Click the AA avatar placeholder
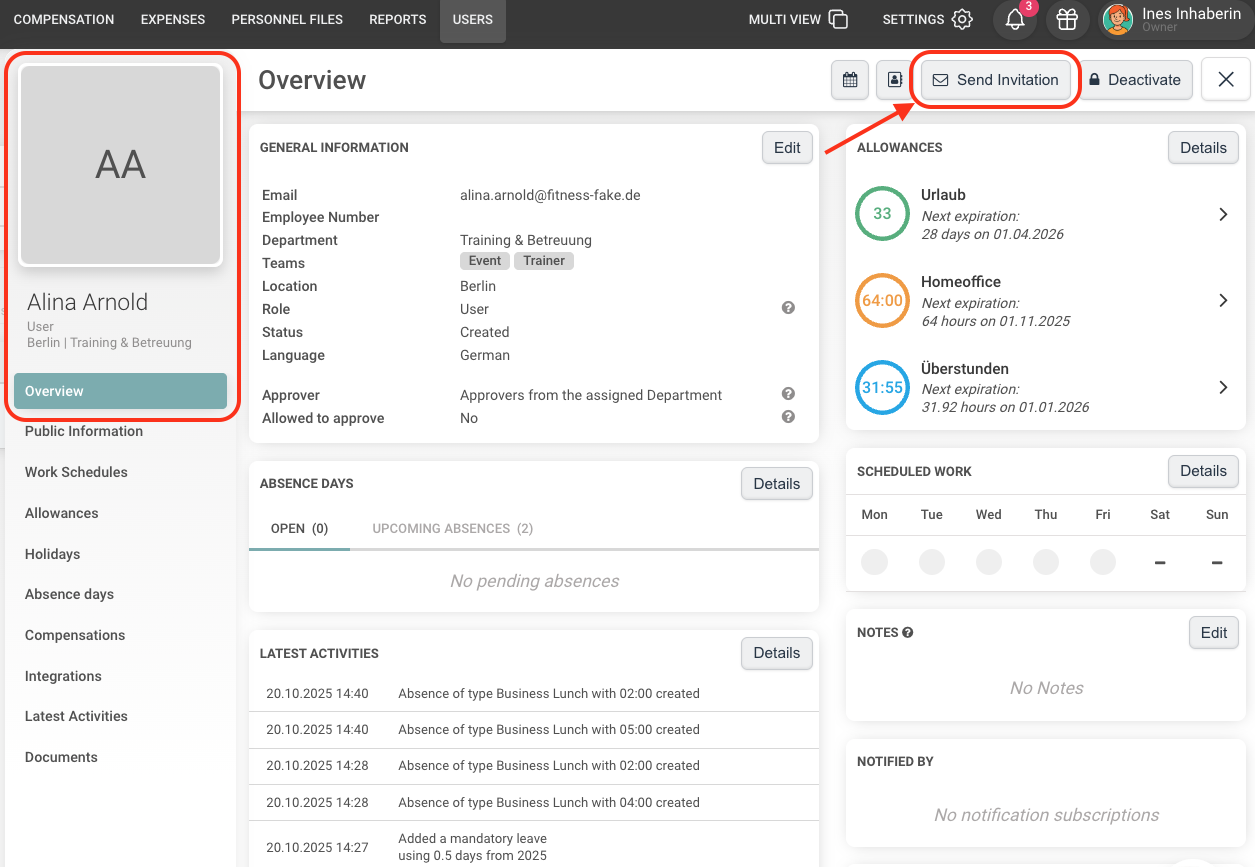1255x867 pixels. [x=121, y=165]
